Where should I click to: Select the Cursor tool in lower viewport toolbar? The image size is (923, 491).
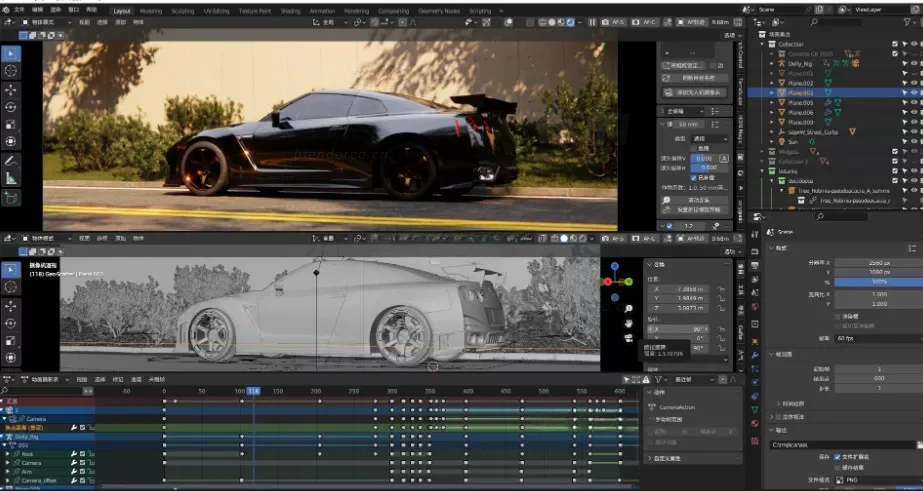[x=11, y=287]
